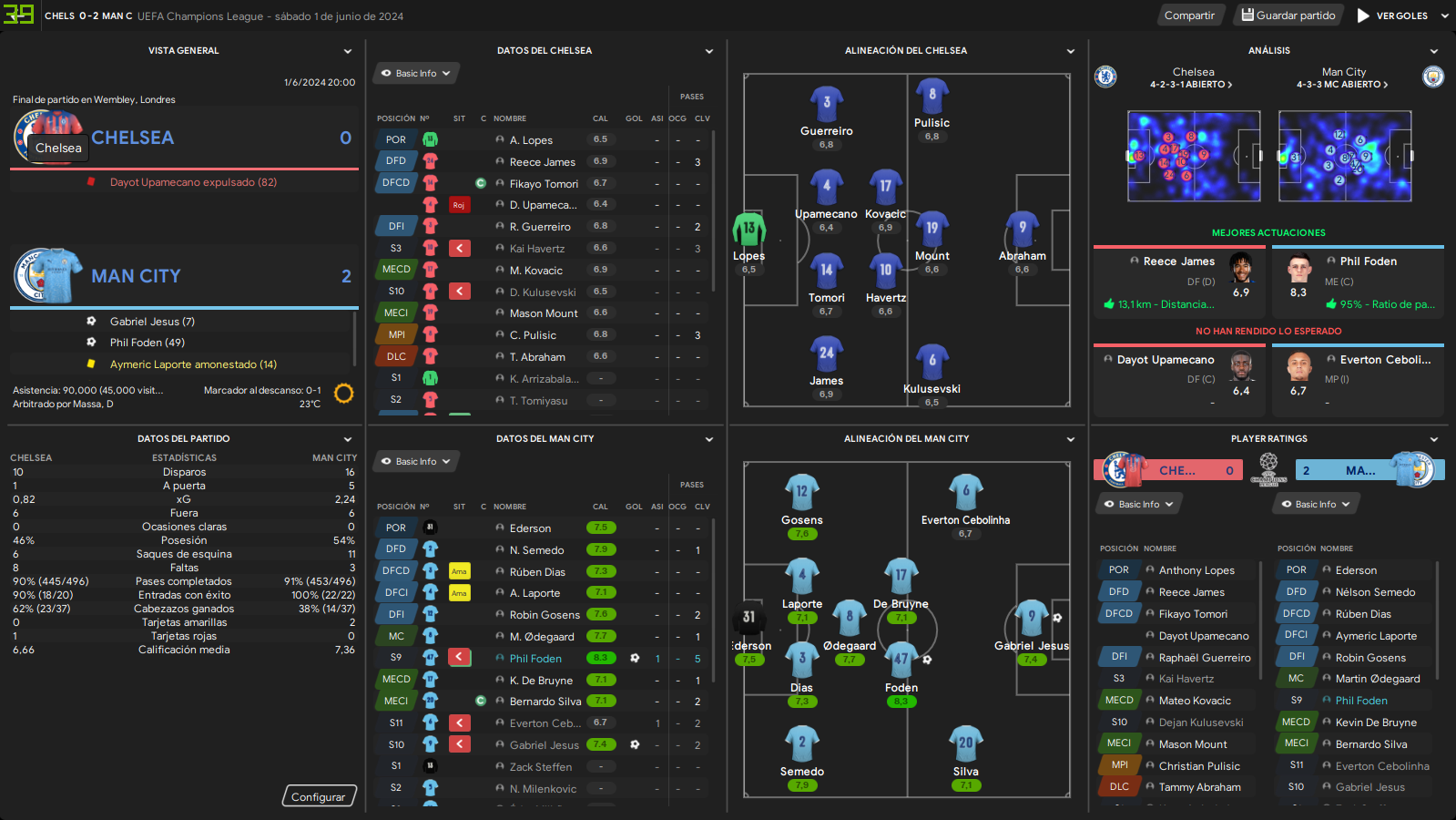Open the Man City 4-3-3 MC Abierto formation link

coord(1342,84)
